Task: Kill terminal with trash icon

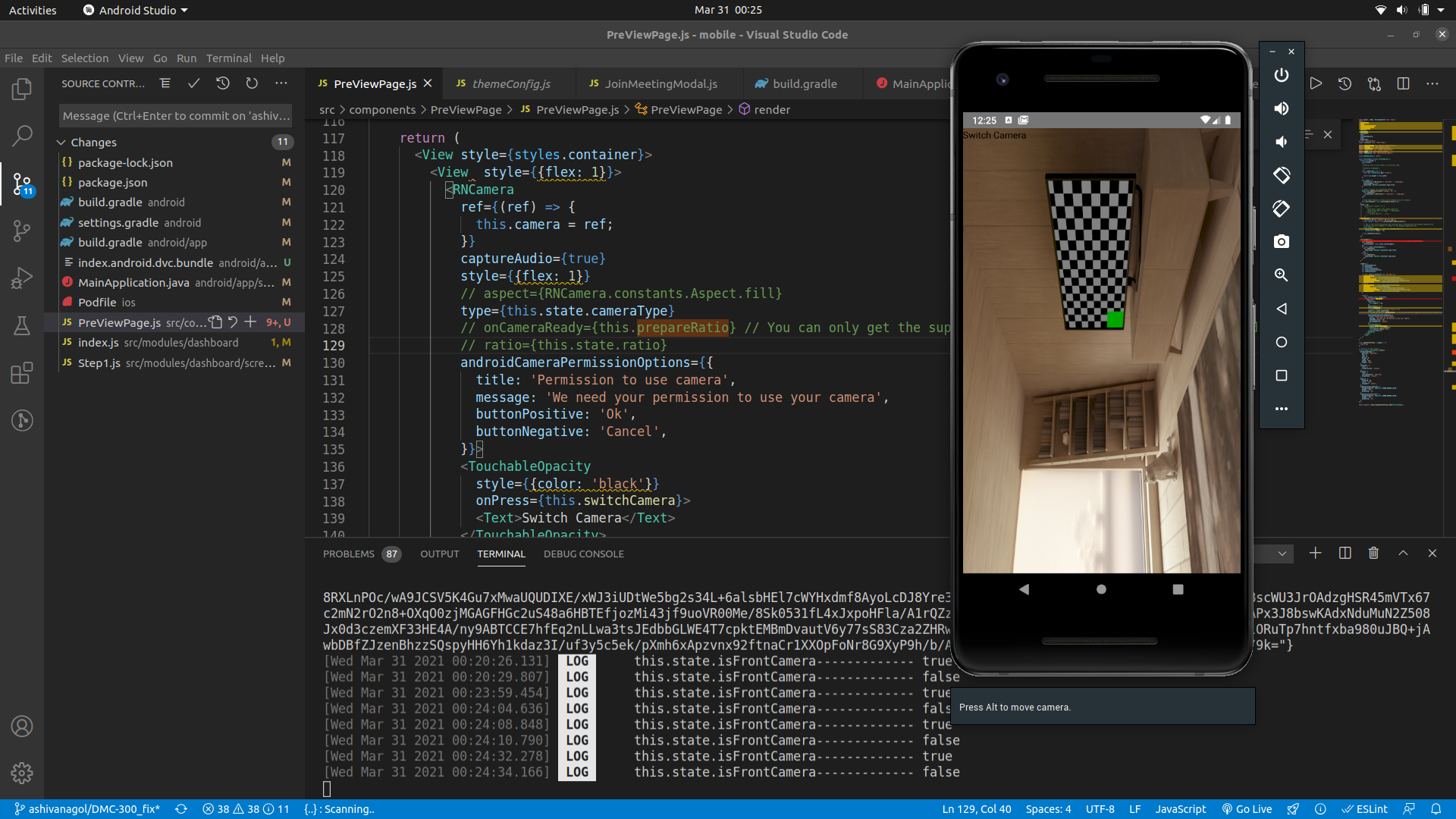Action: click(x=1373, y=554)
